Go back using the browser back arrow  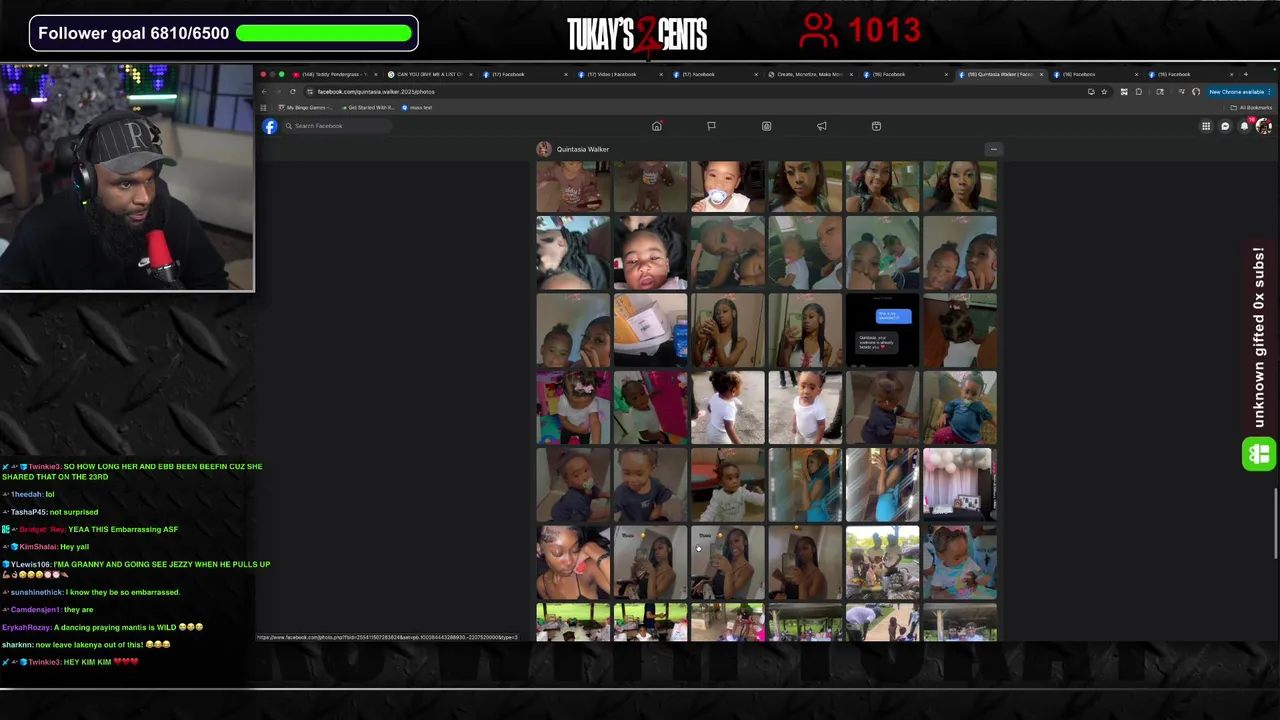pyautogui.click(x=265, y=92)
